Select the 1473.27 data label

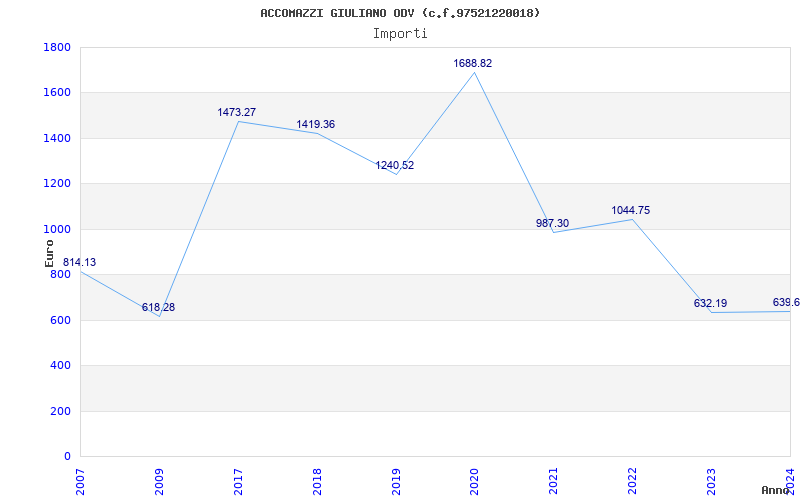237,112
